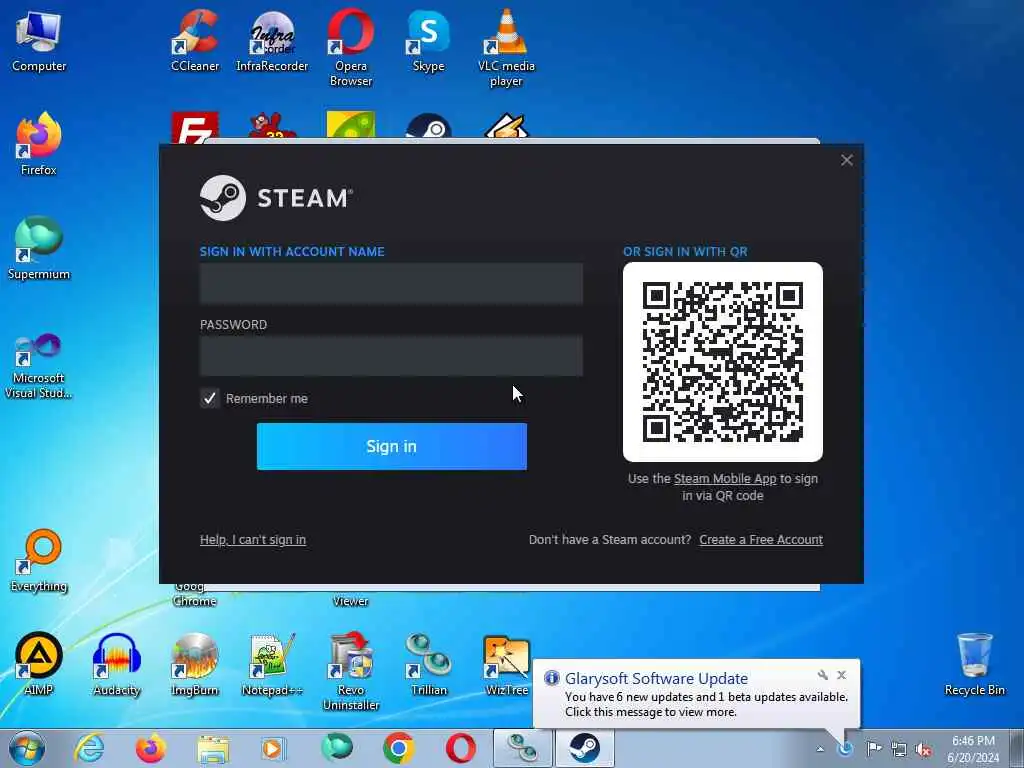Uncheck the Remember me checkbox
Viewport: 1024px width, 768px height.
point(210,398)
